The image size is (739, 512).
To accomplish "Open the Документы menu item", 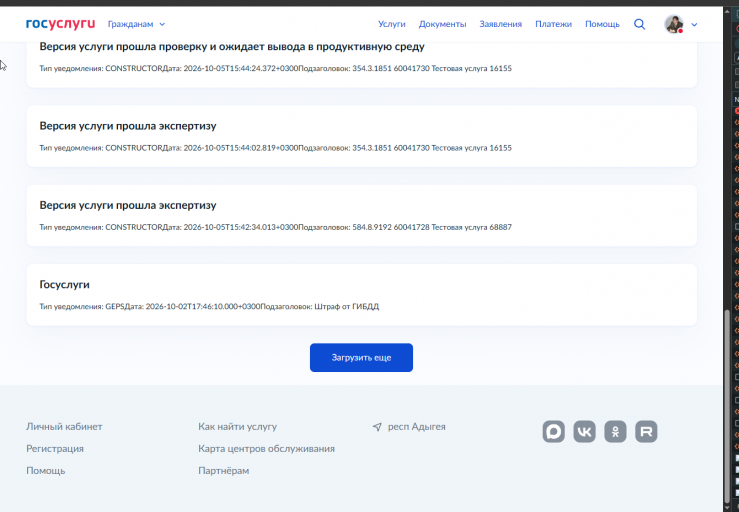I will [x=442, y=24].
